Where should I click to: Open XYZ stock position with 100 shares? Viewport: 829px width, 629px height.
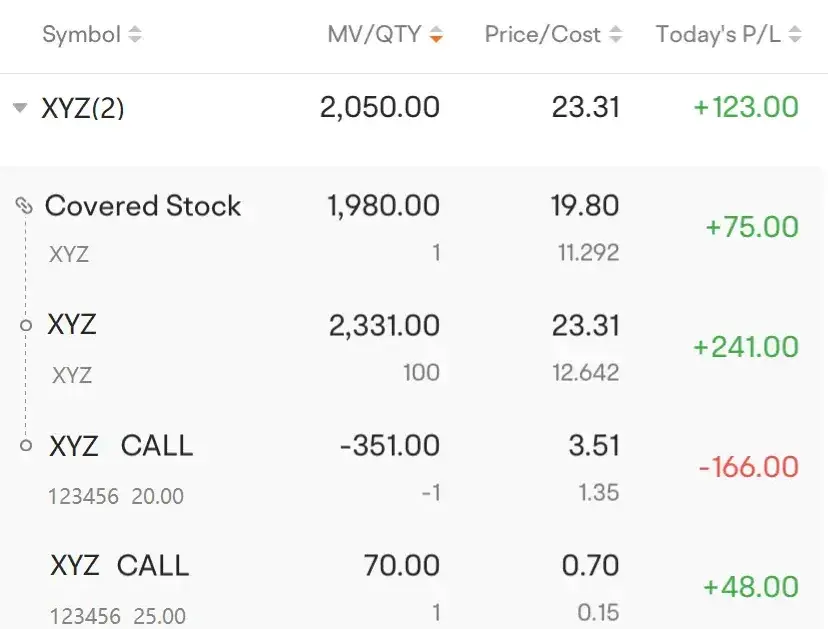click(414, 348)
